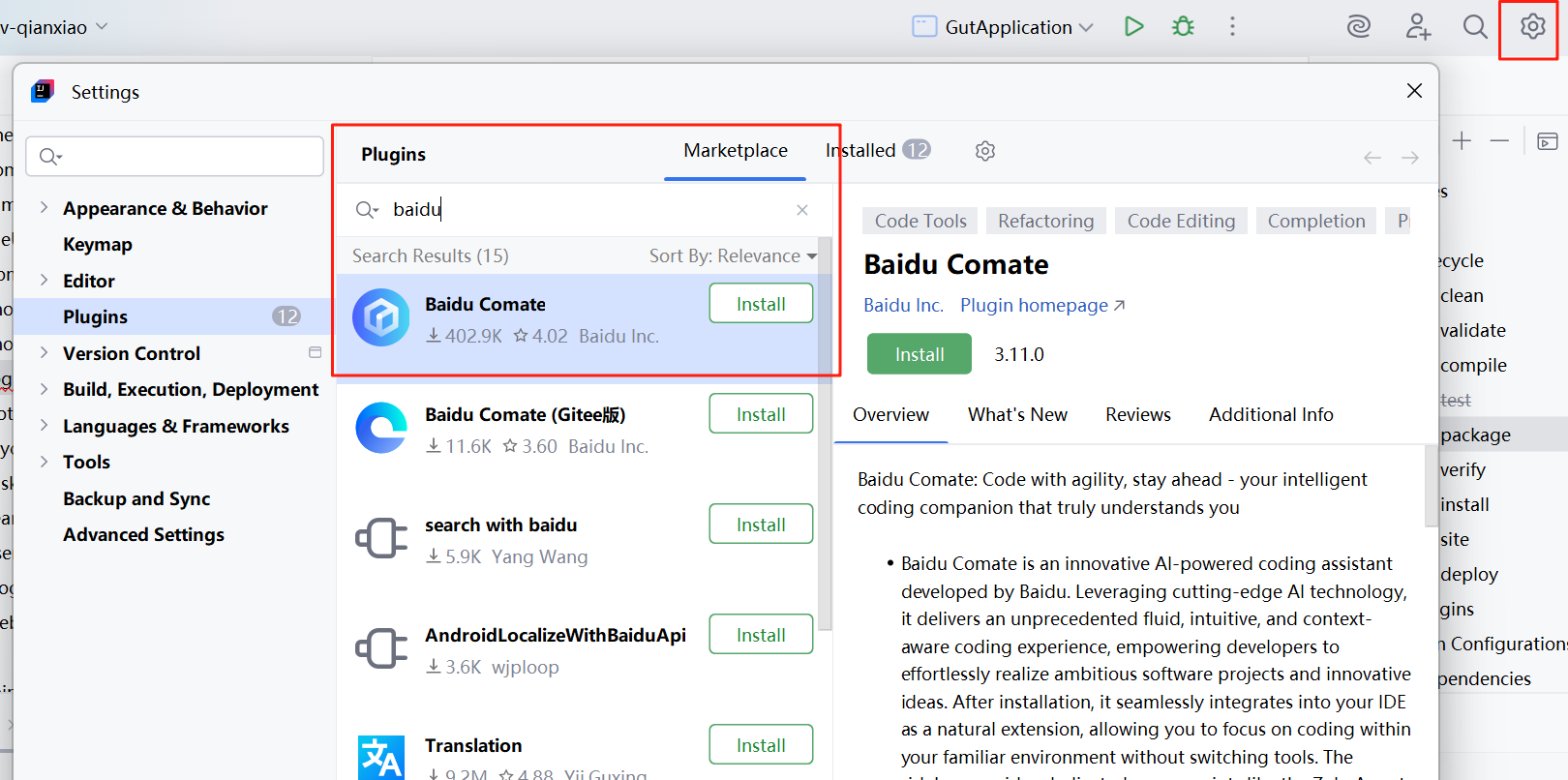
Task: Open the IDE settings gear icon
Action: click(x=1532, y=26)
